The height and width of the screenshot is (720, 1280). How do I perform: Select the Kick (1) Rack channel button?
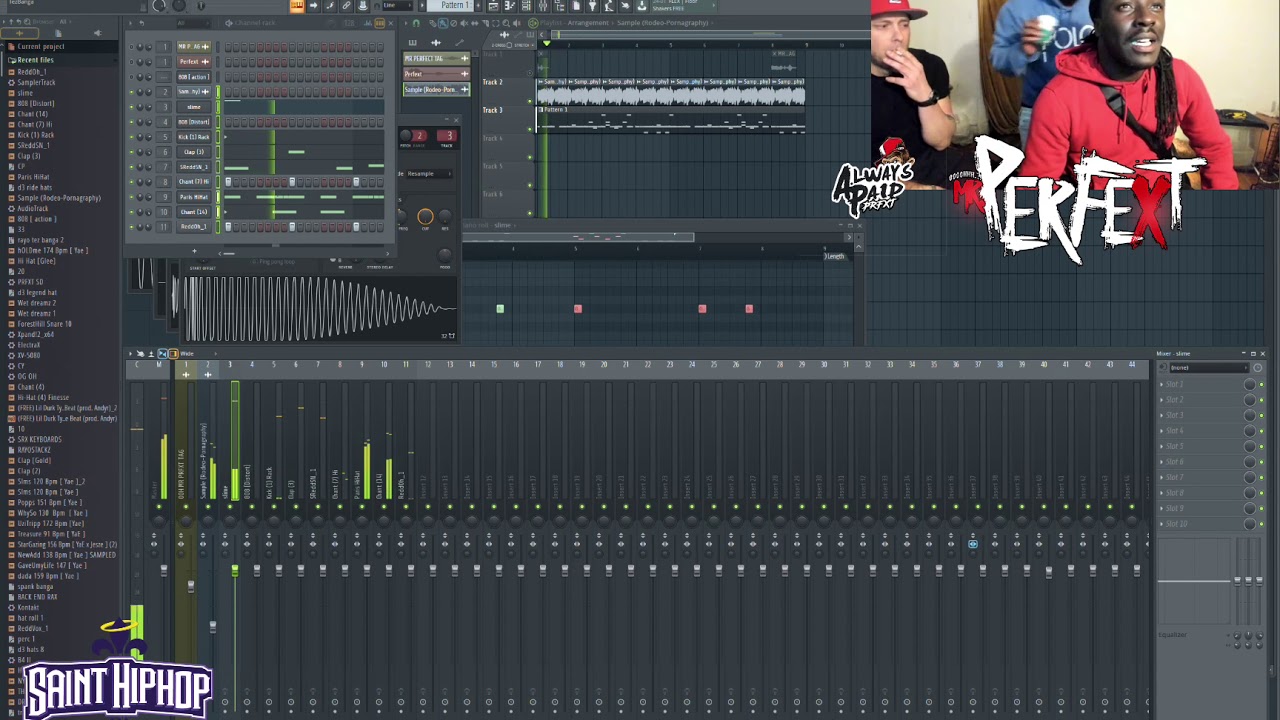tap(194, 137)
